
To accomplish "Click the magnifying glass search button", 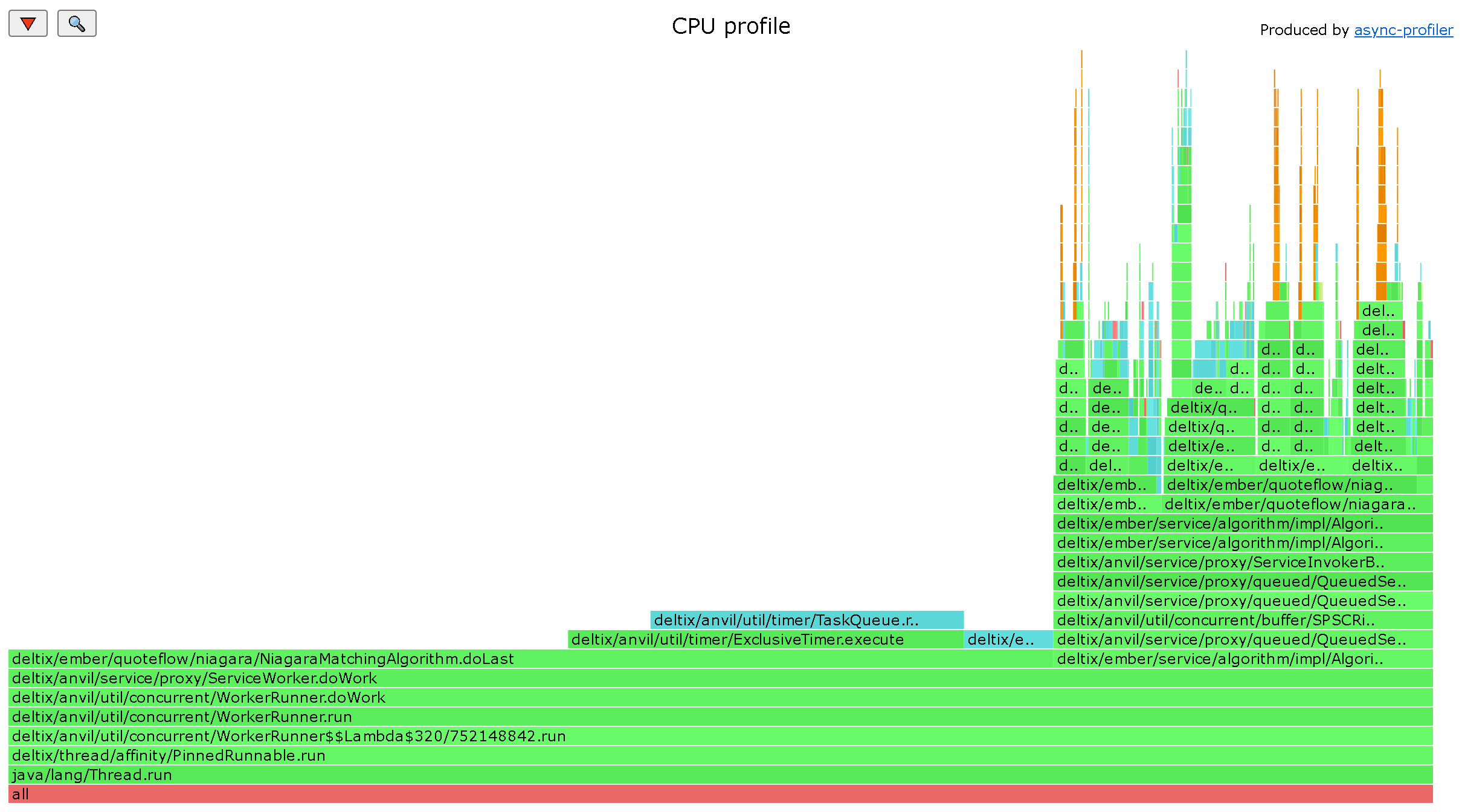I will coord(77,24).
